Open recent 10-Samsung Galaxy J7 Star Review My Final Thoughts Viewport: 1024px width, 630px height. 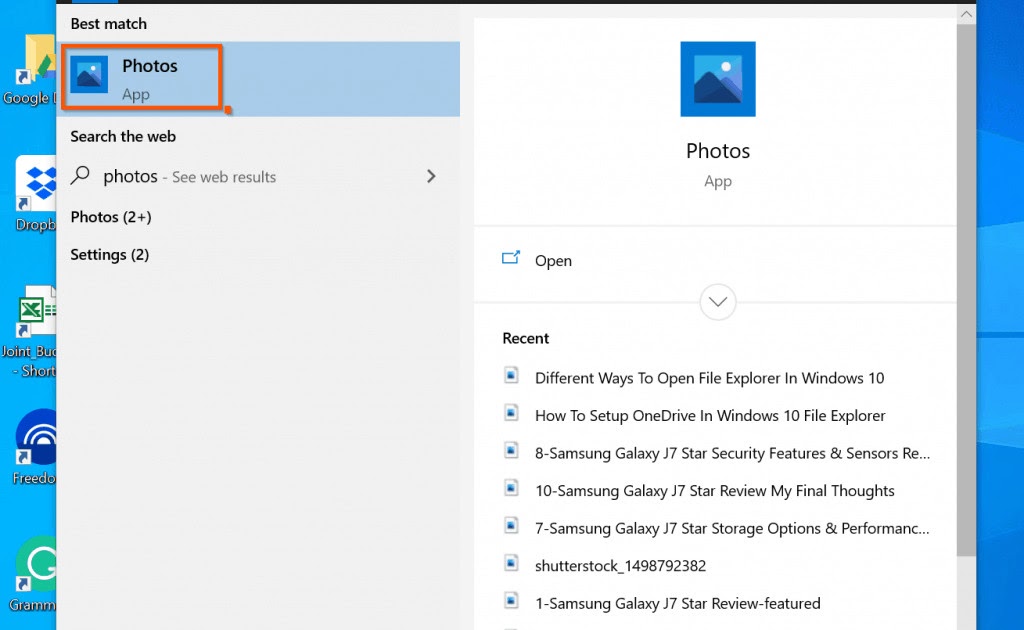(x=714, y=491)
